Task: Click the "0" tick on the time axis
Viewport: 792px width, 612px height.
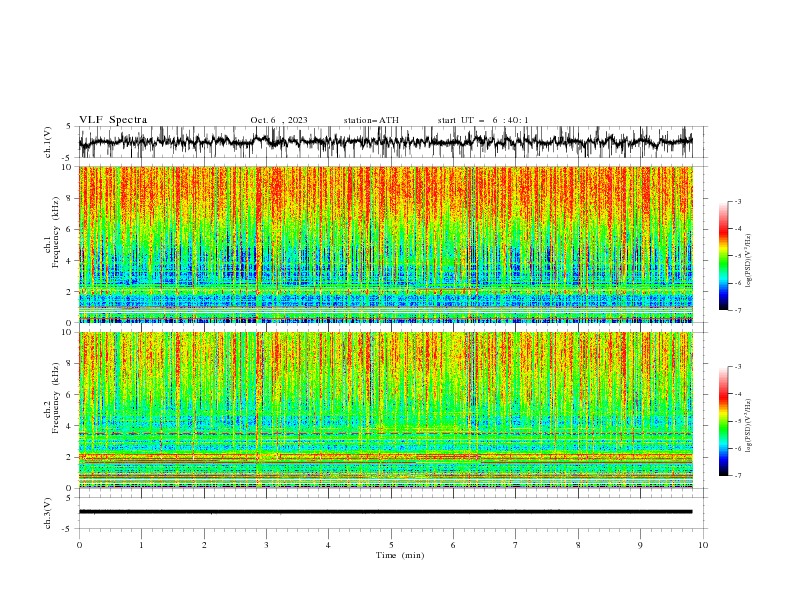Action: 79,545
